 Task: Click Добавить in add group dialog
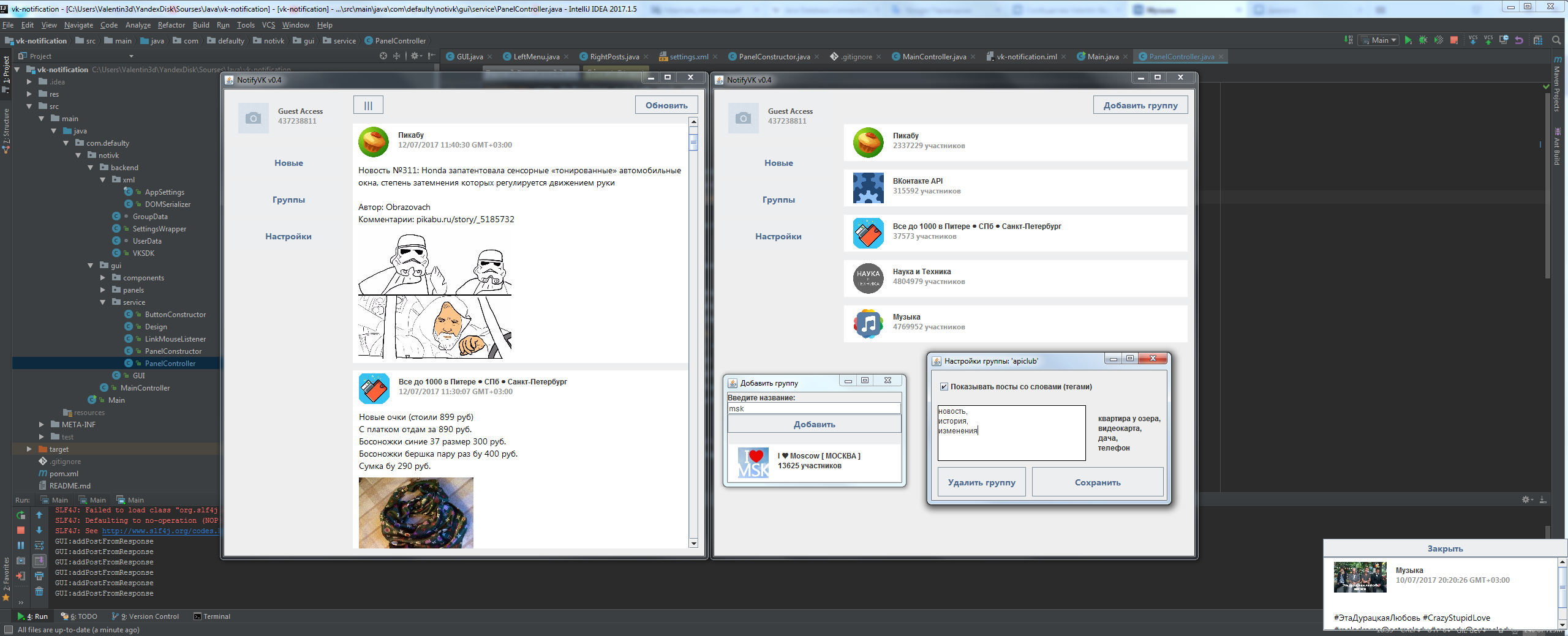(x=814, y=424)
